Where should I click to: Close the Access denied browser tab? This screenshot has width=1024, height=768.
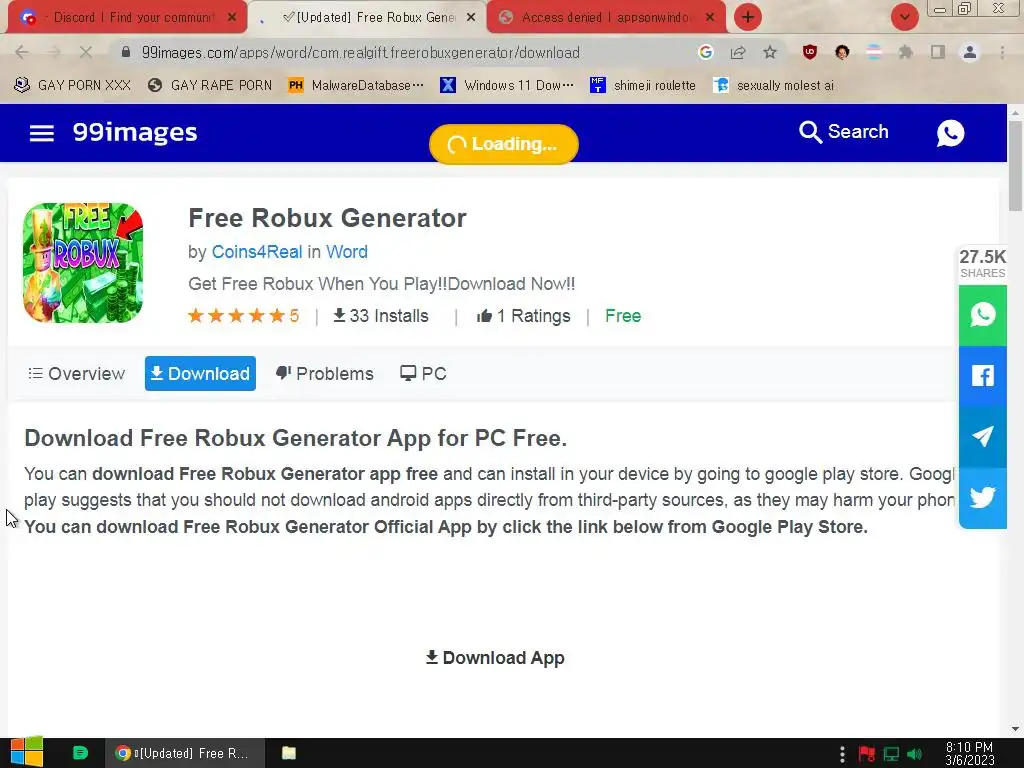[710, 17]
